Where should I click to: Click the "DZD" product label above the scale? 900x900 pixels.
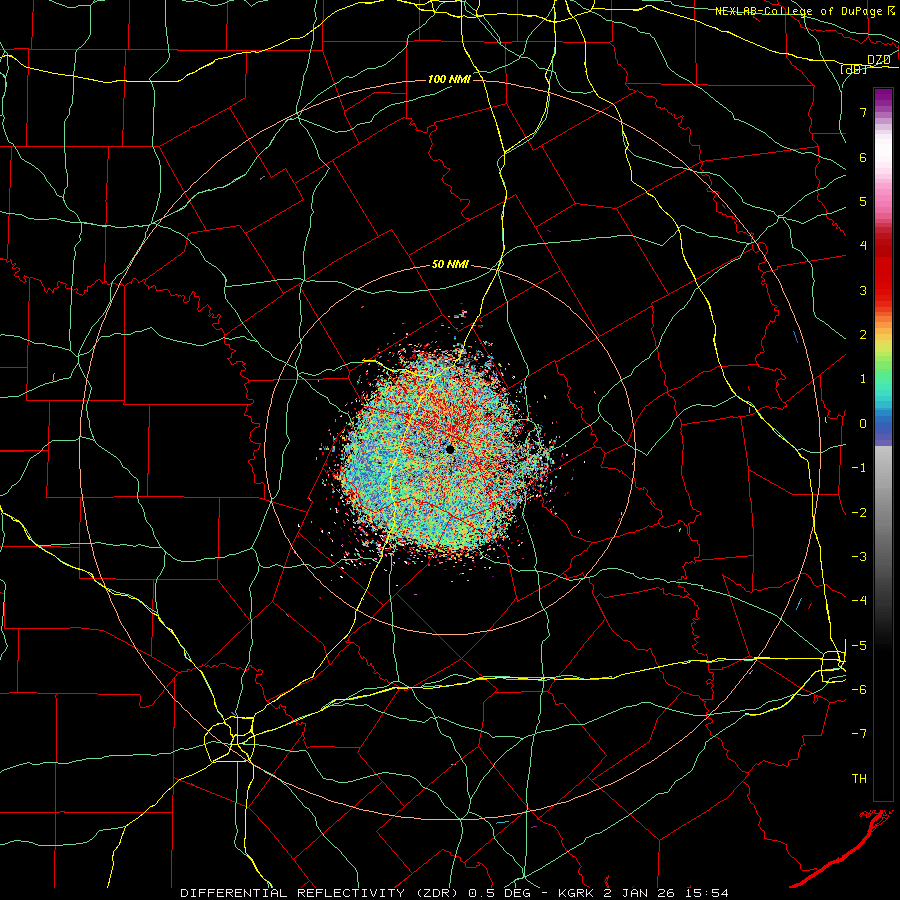point(878,59)
